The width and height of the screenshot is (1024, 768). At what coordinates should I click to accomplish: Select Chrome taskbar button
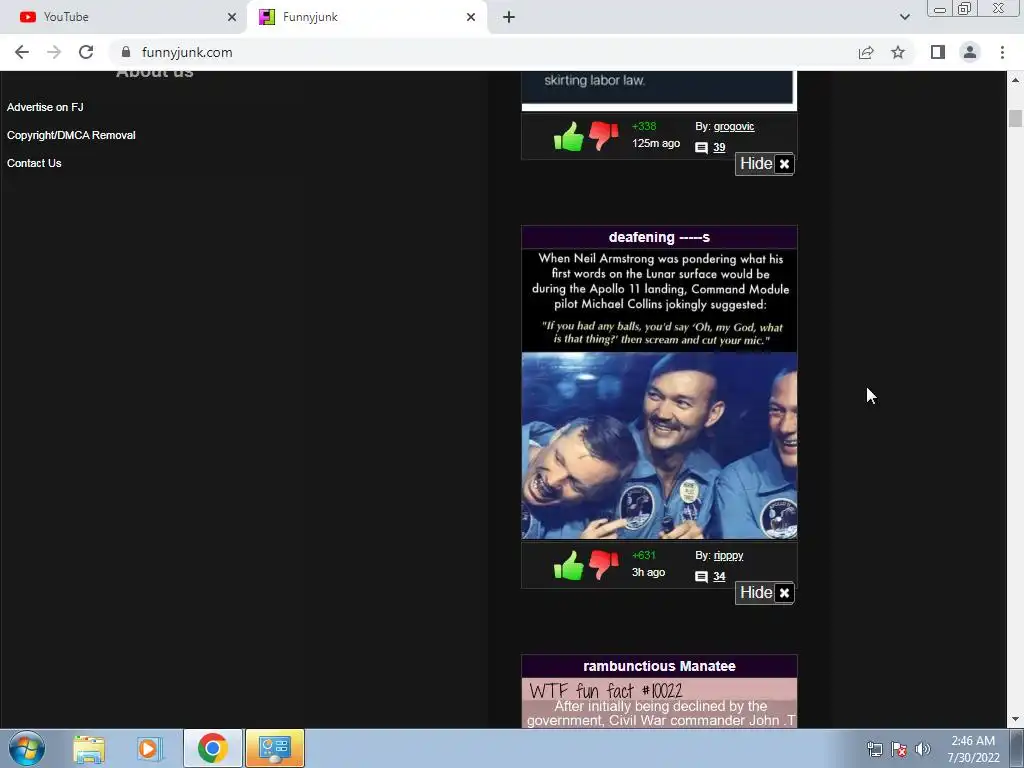pyautogui.click(x=213, y=748)
